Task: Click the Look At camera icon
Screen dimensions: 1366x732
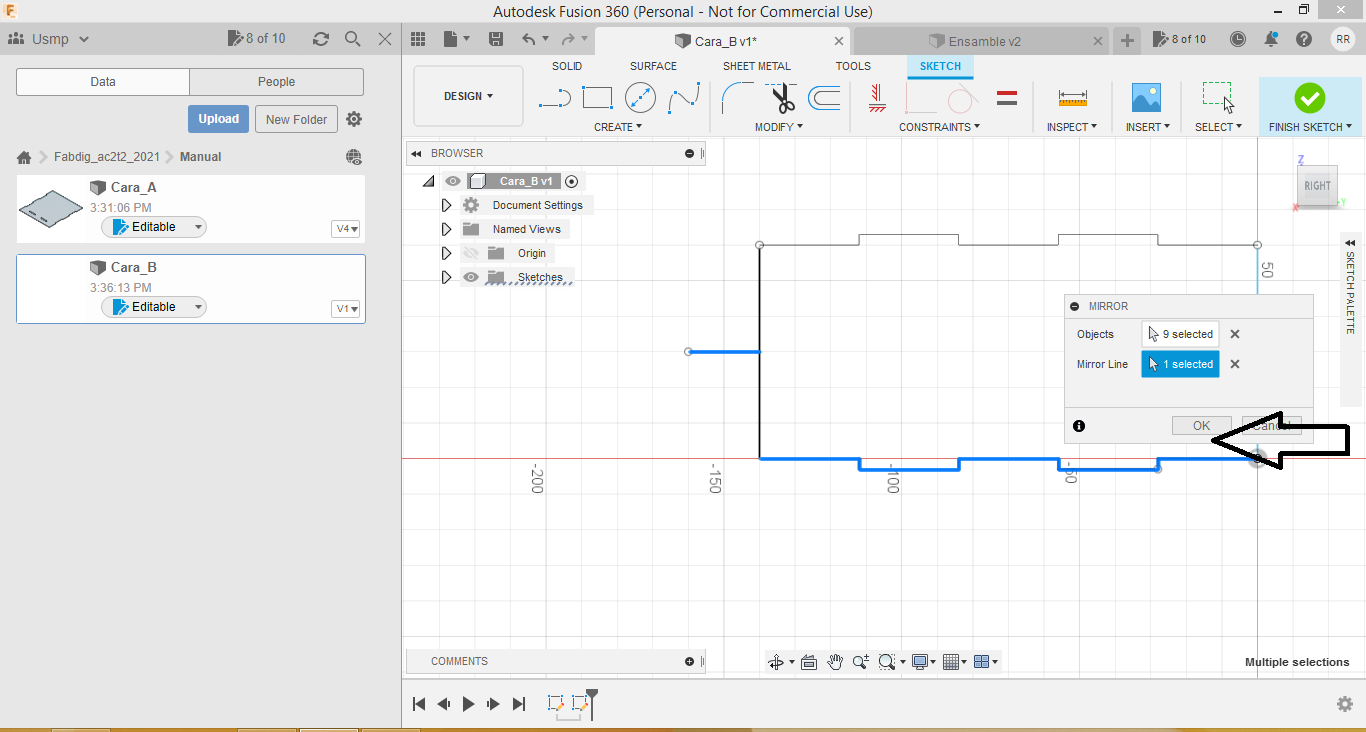Action: tap(809, 662)
